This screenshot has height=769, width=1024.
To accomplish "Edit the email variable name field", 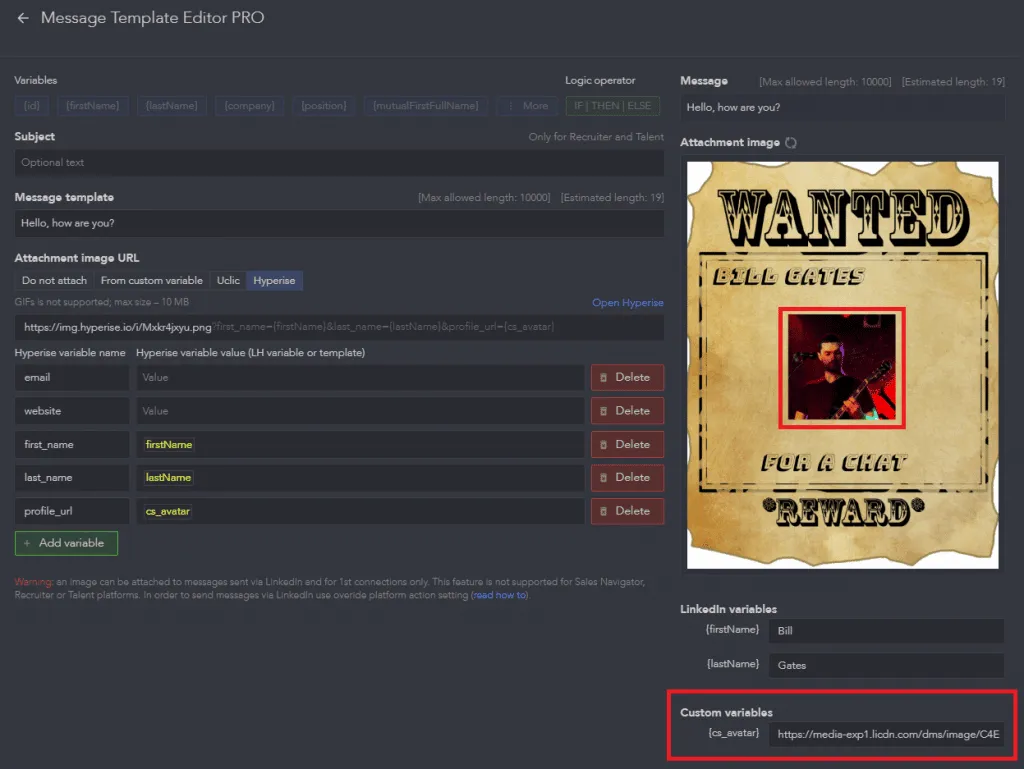I will 72,377.
